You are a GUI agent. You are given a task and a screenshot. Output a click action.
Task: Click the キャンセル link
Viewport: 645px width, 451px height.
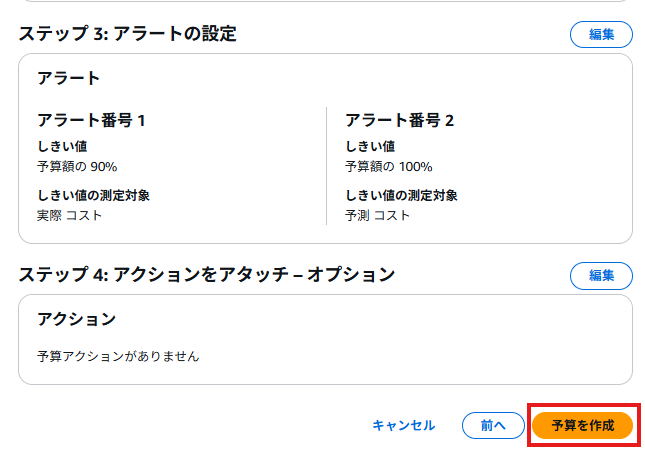click(404, 425)
